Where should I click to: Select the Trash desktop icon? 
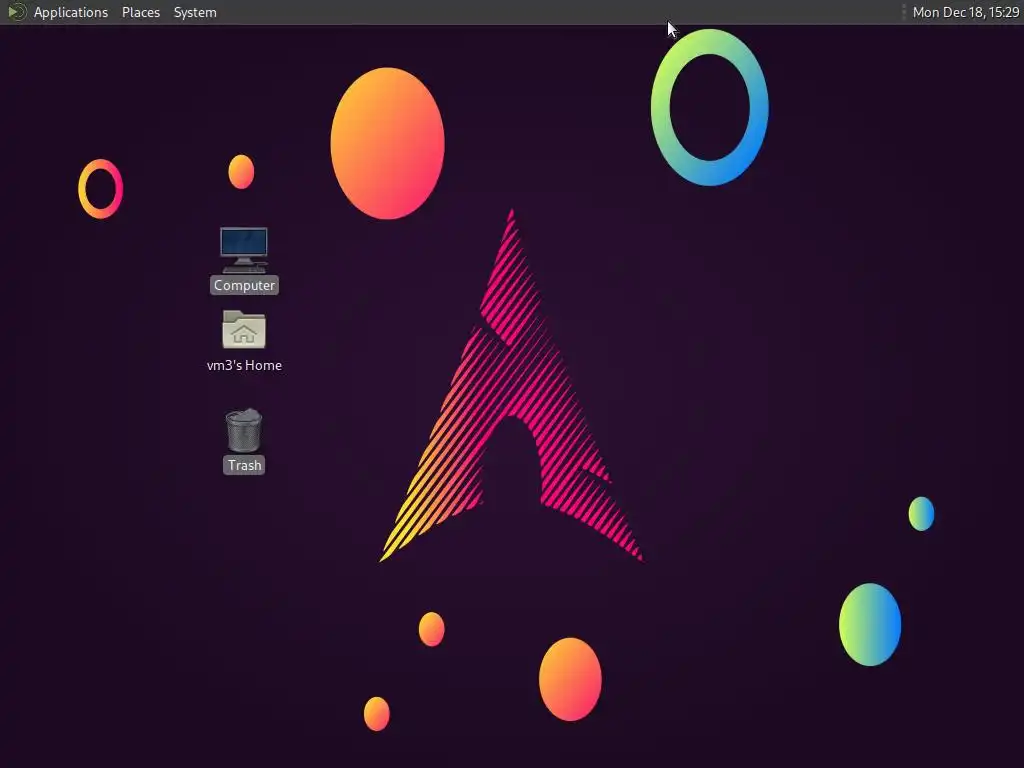pyautogui.click(x=244, y=430)
